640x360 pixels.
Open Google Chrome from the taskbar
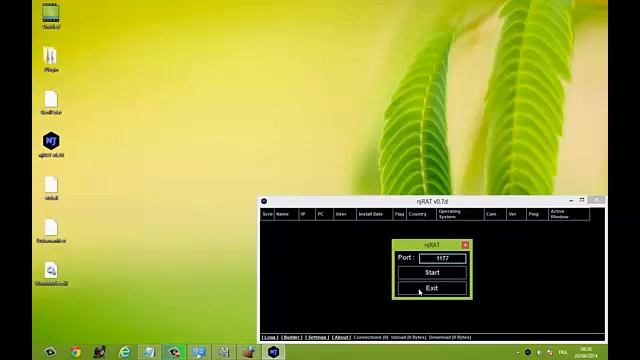[x=76, y=352]
